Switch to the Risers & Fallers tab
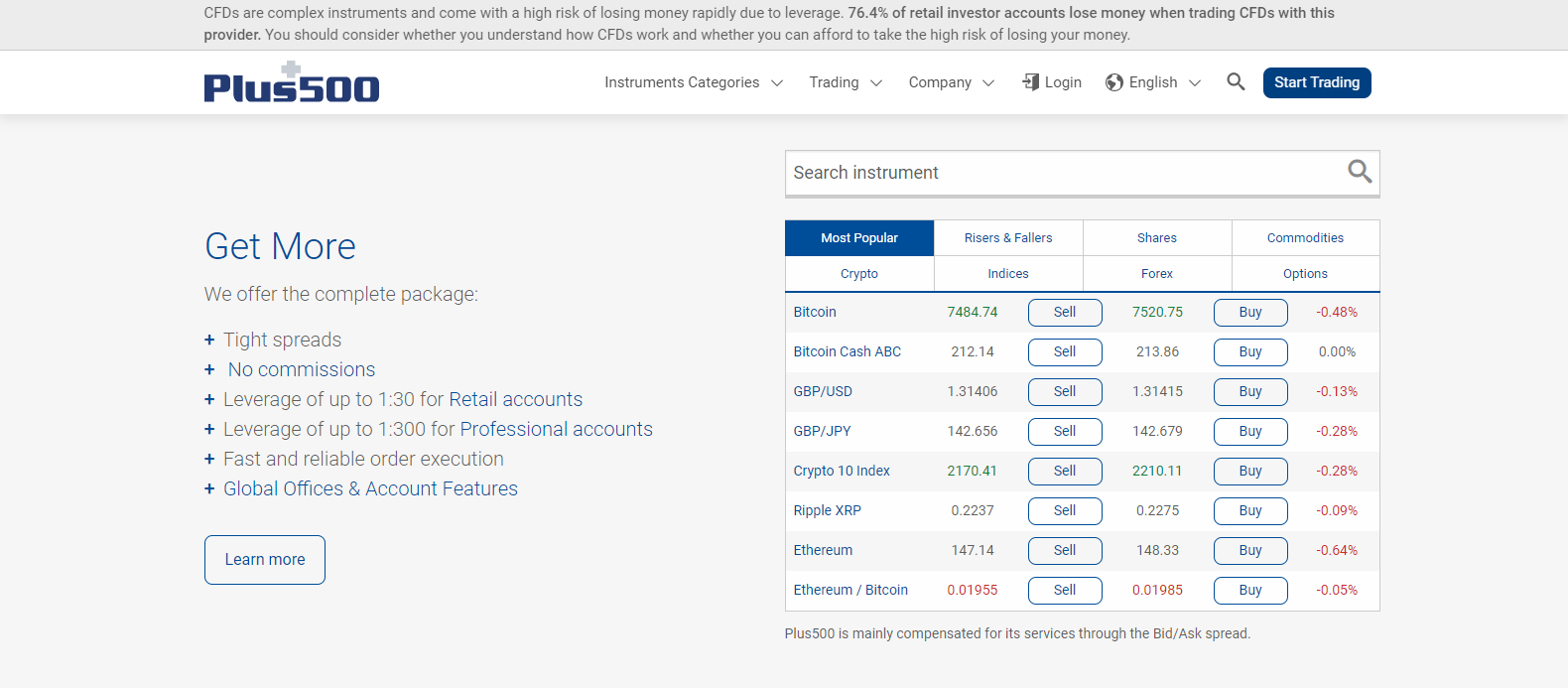This screenshot has width=1568, height=688. (x=1008, y=238)
